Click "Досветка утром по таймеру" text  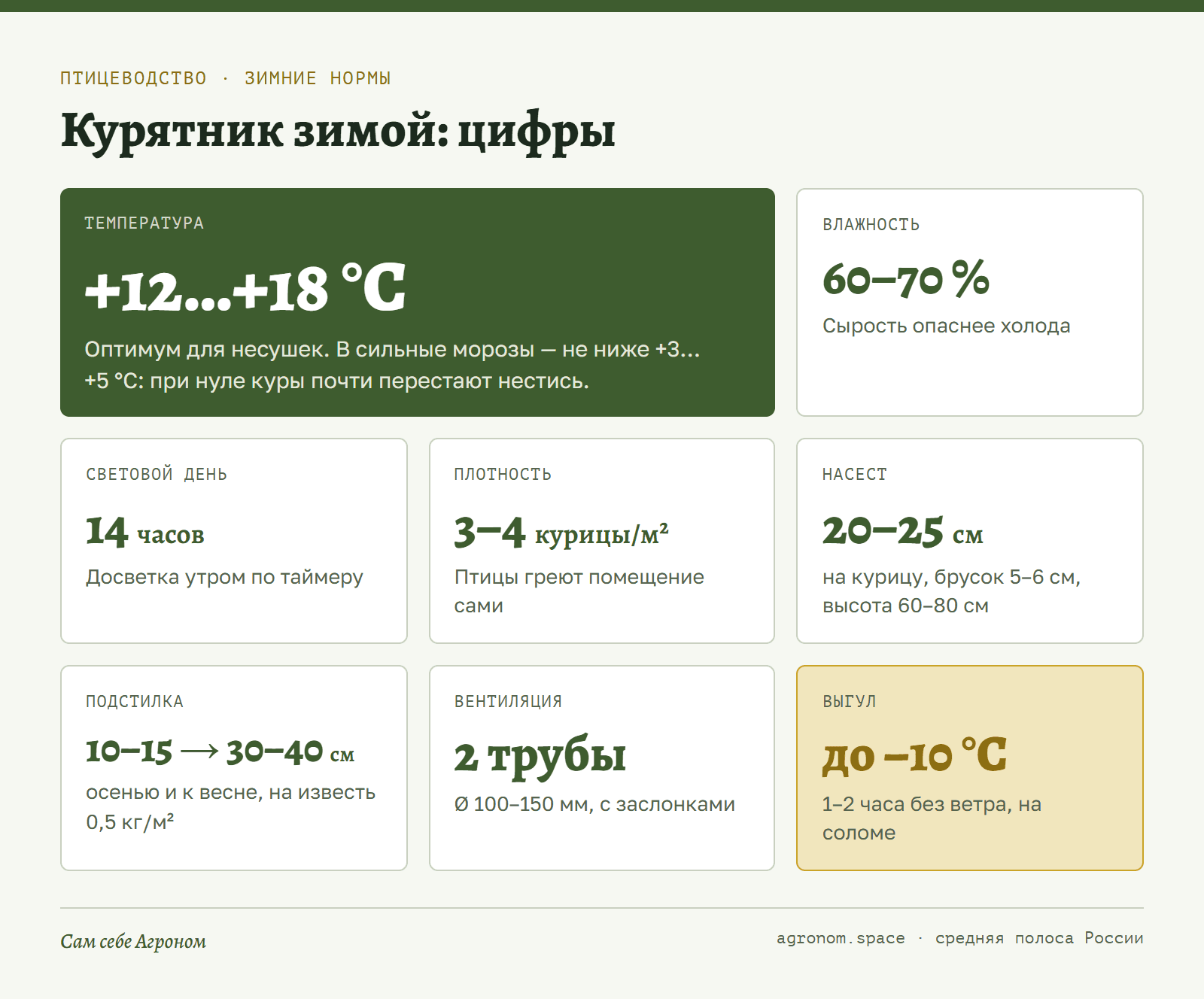click(224, 577)
